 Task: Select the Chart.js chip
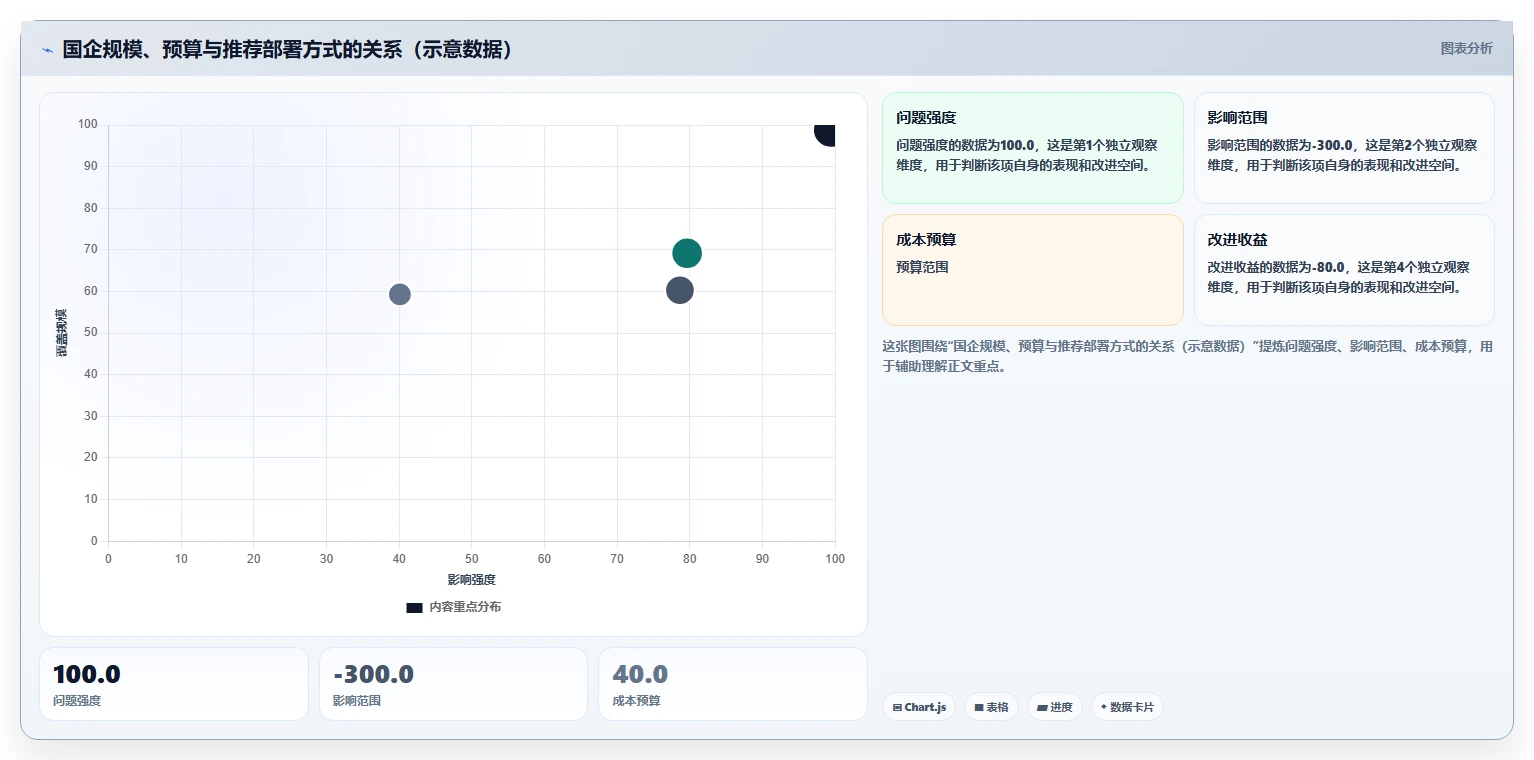[x=919, y=707]
